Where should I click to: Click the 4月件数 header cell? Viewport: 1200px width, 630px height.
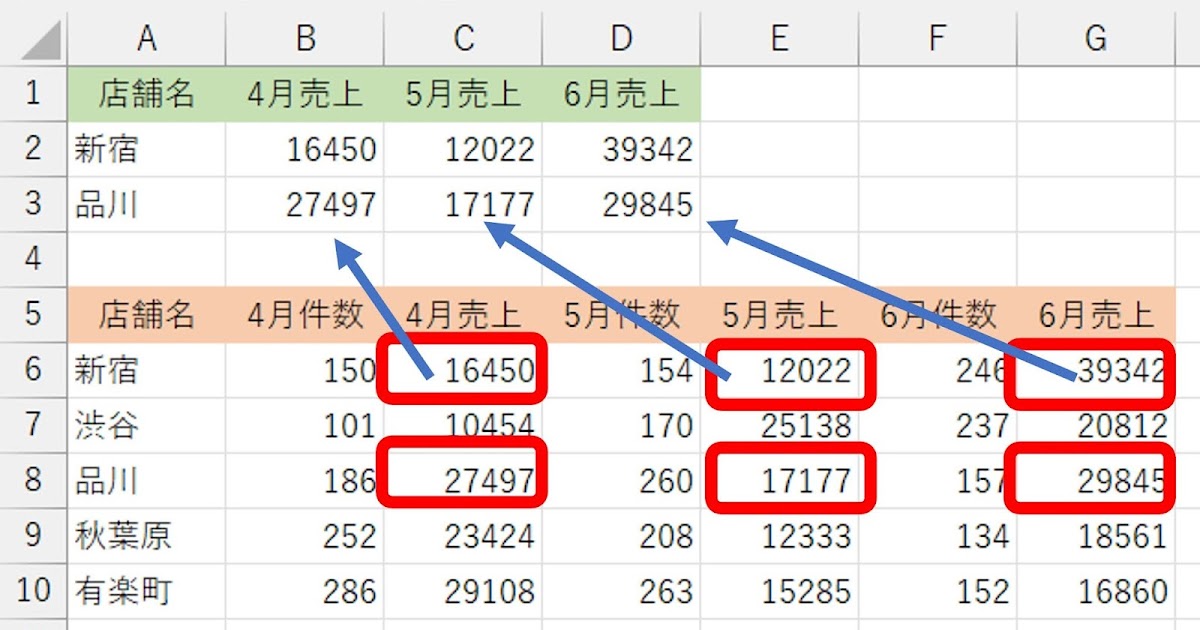[305, 315]
